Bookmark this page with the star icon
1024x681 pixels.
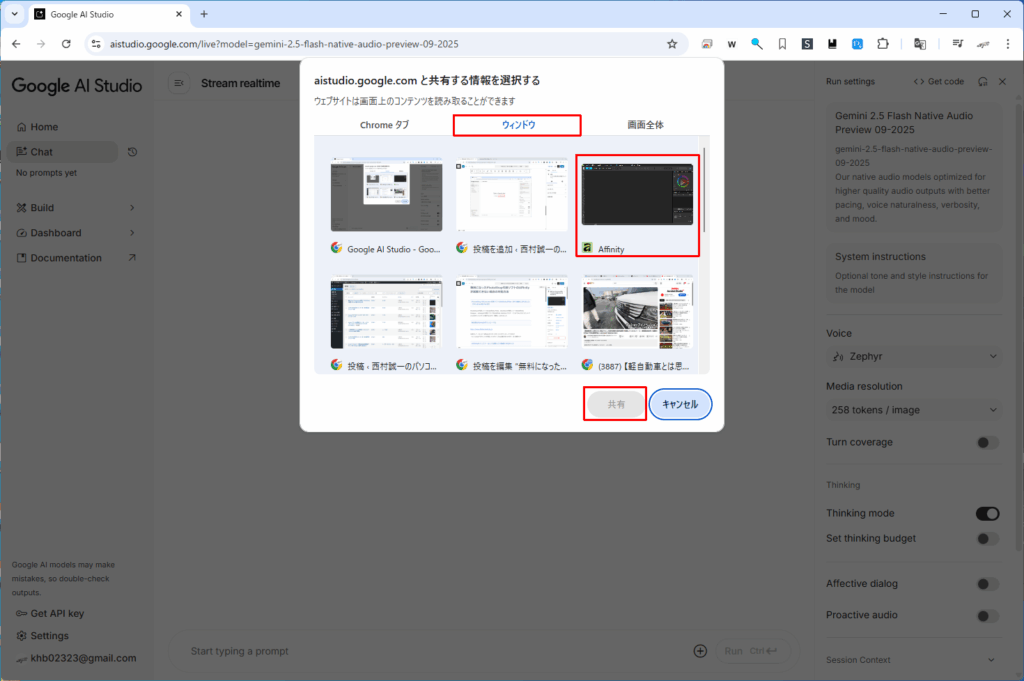(672, 44)
